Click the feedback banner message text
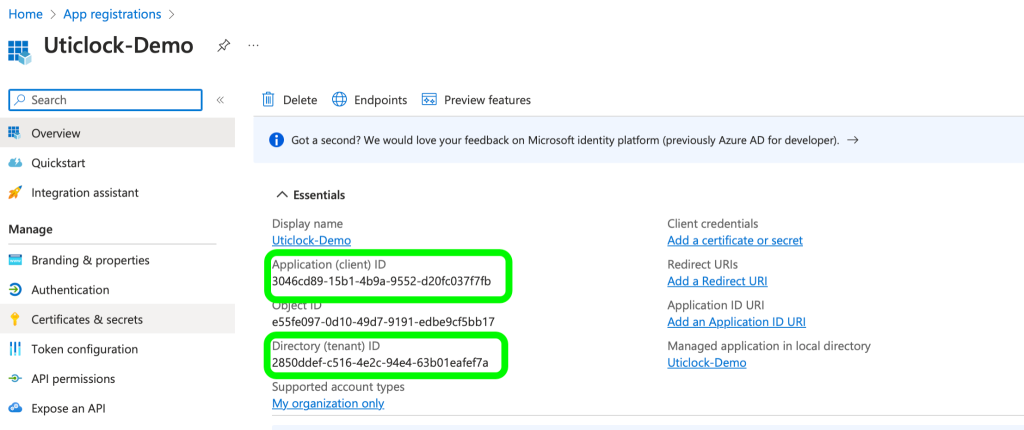This screenshot has width=1024, height=430. [565, 140]
